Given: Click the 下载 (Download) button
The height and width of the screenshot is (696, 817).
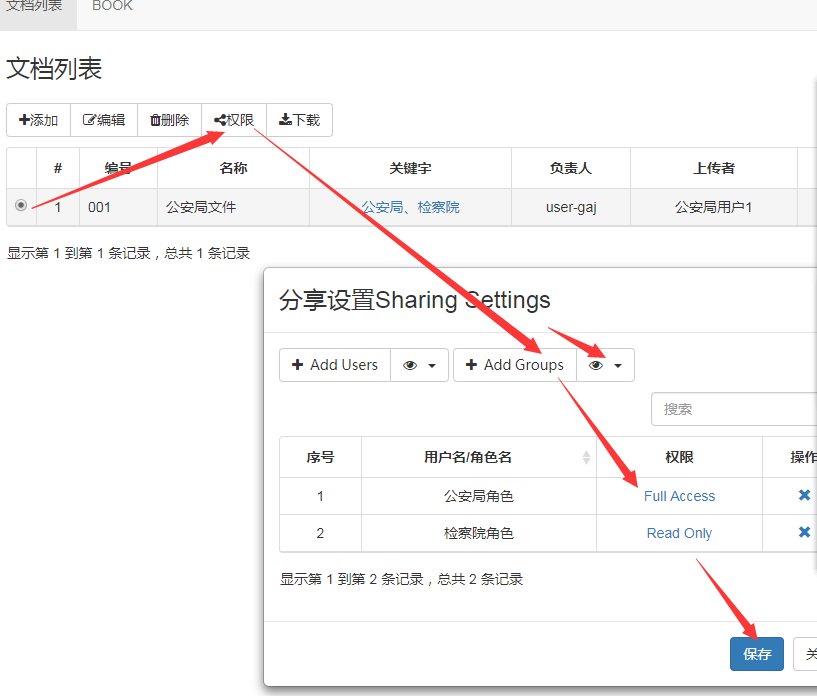Looking at the screenshot, I should 299,120.
